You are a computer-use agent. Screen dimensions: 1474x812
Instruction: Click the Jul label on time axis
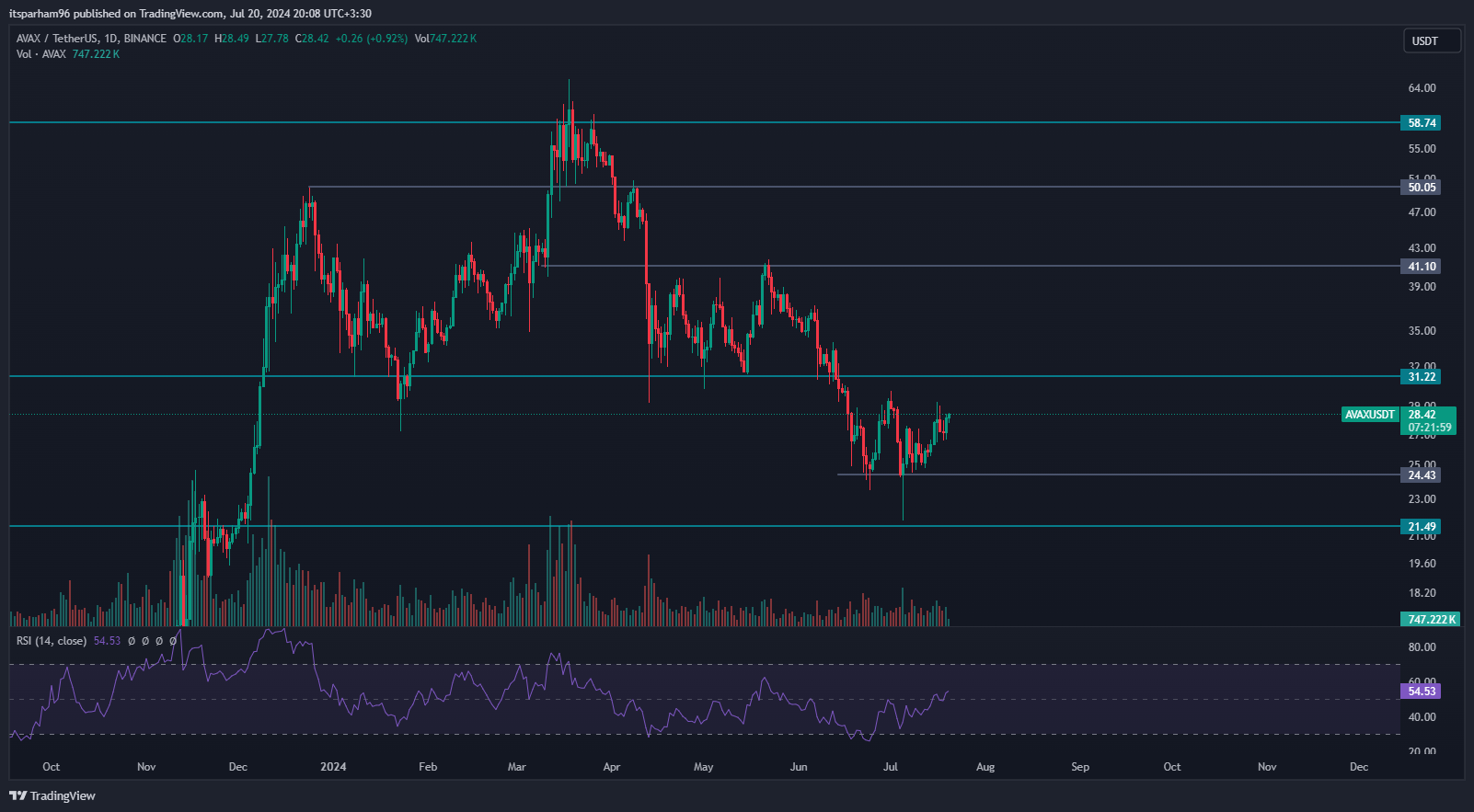[891, 767]
